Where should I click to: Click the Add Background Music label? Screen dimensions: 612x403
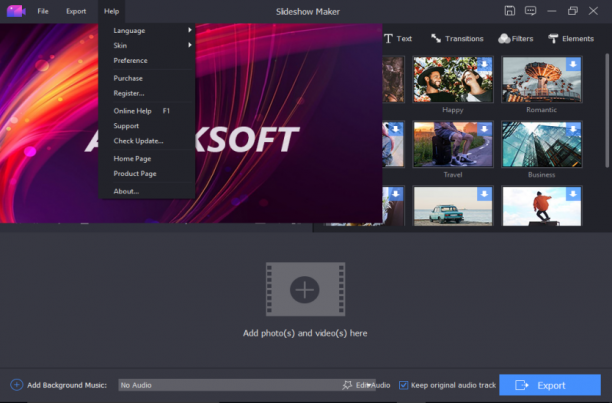pyautogui.click(x=67, y=385)
